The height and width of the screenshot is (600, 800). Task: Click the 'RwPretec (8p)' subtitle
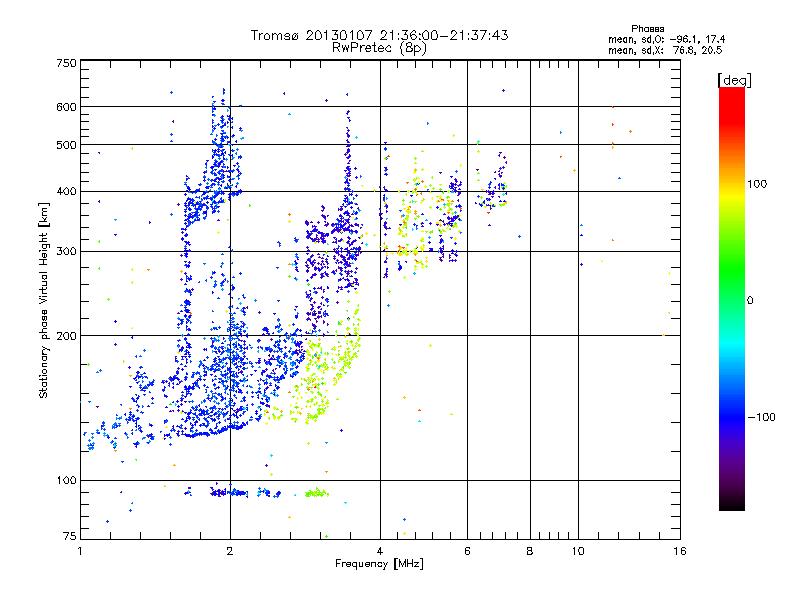tap(379, 48)
